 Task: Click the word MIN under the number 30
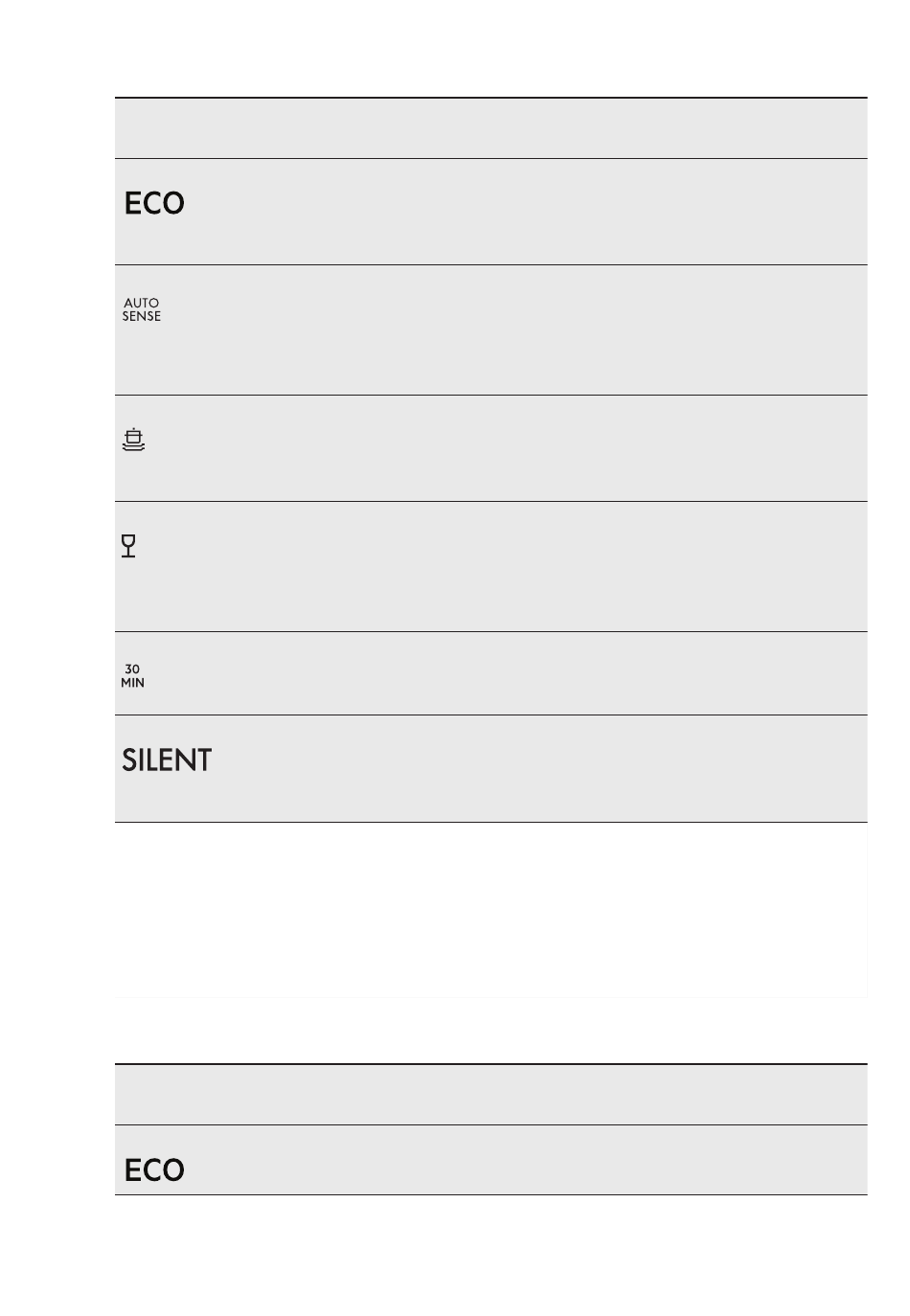[132, 683]
